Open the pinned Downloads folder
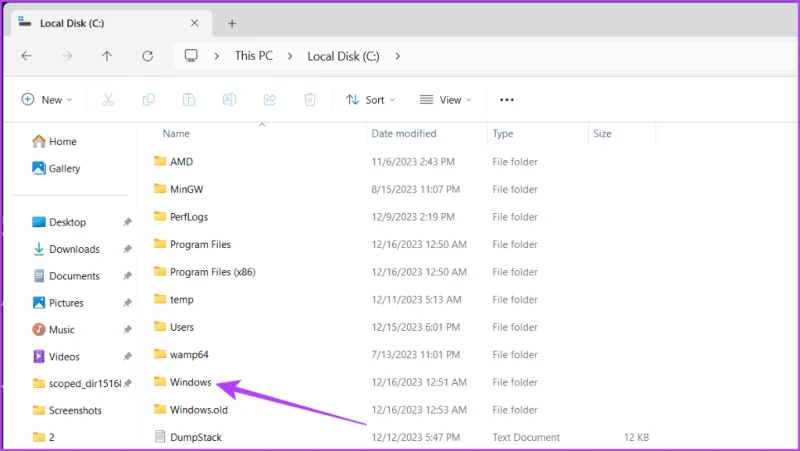 [66, 249]
